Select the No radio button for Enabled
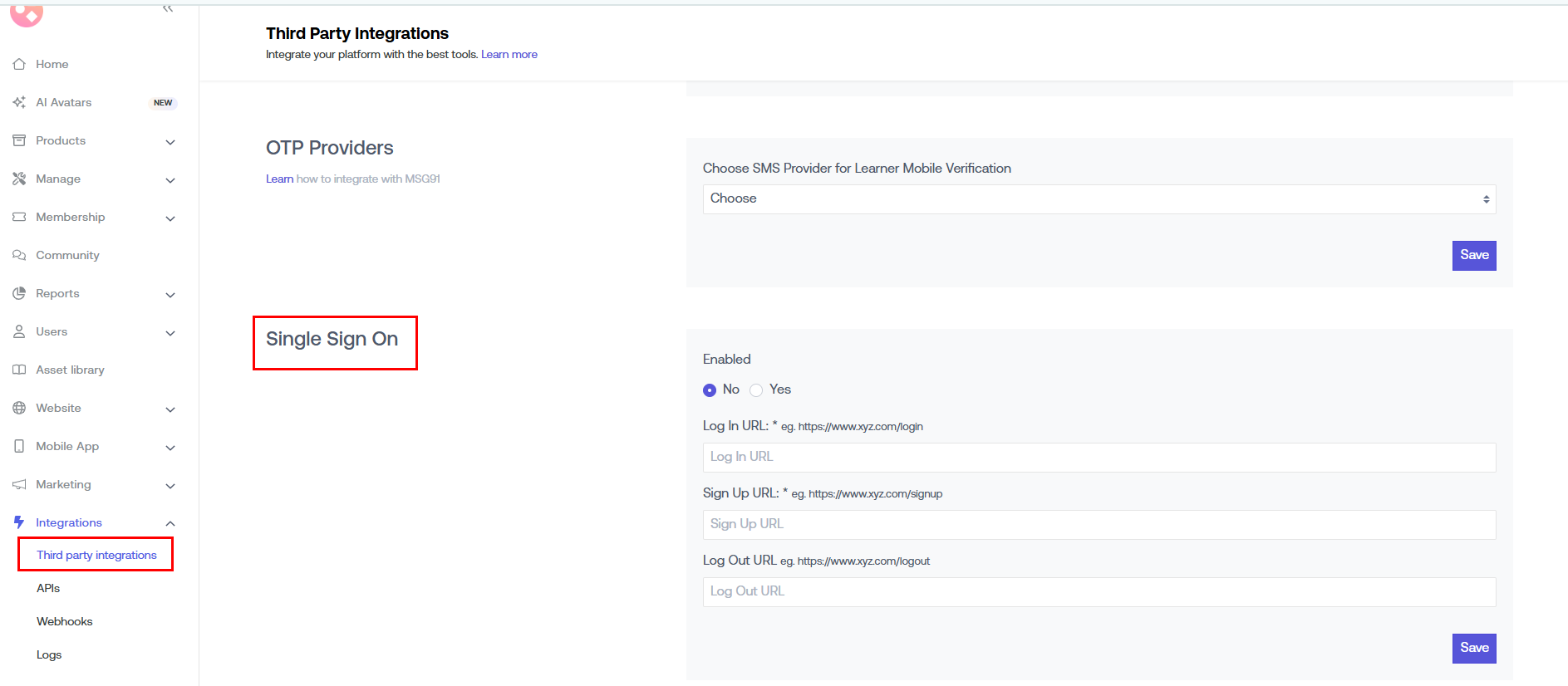 pos(710,390)
